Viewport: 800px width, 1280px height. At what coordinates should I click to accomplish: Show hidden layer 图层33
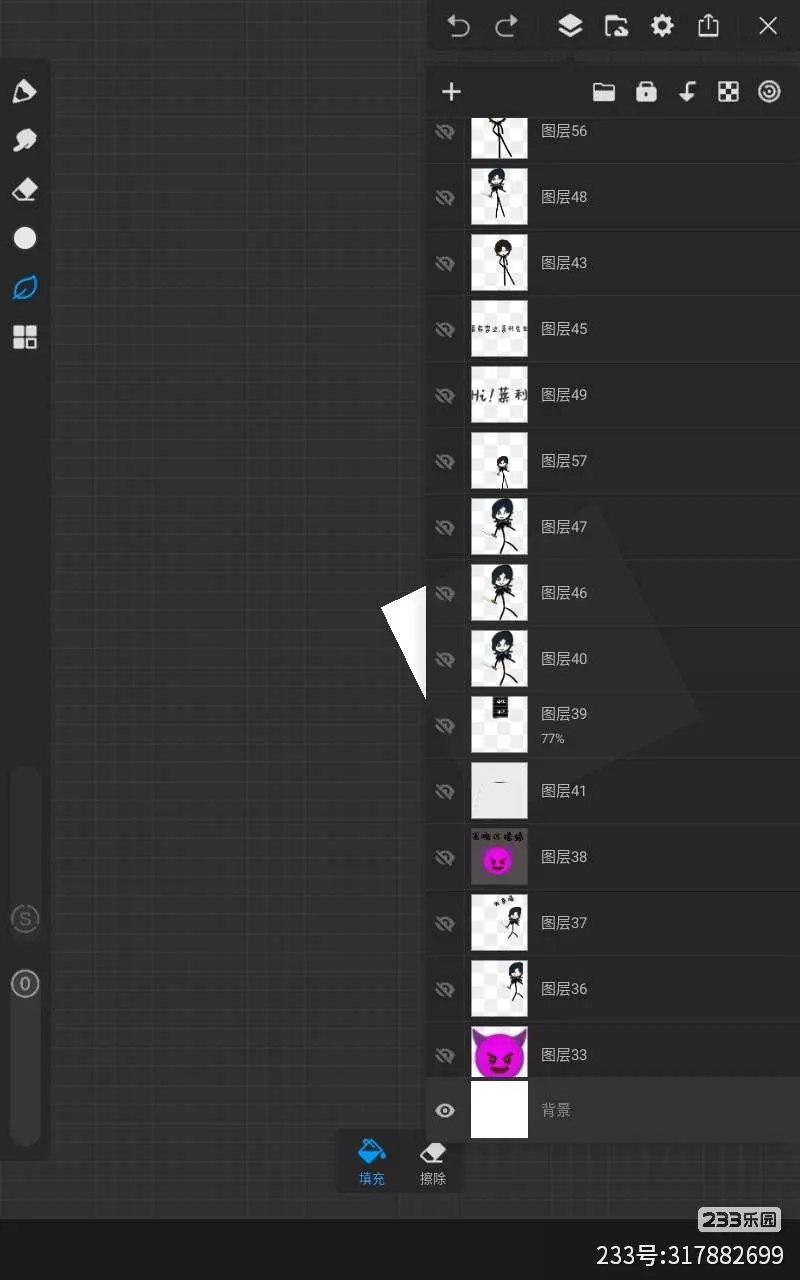(445, 1055)
